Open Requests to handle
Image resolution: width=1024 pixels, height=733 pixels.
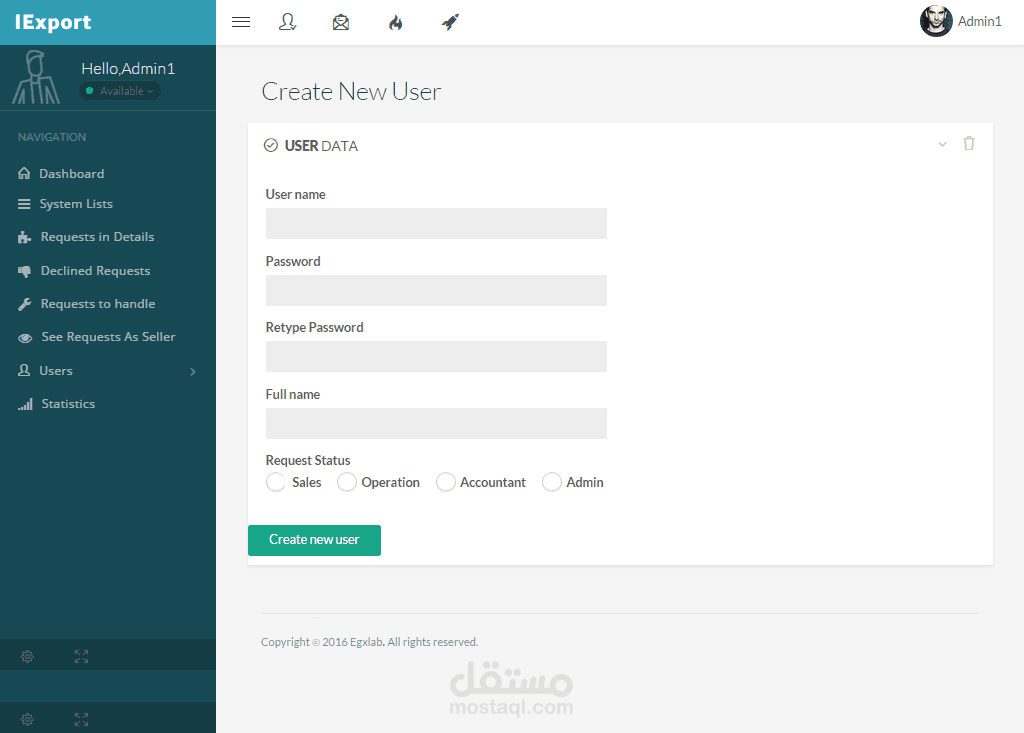point(98,304)
